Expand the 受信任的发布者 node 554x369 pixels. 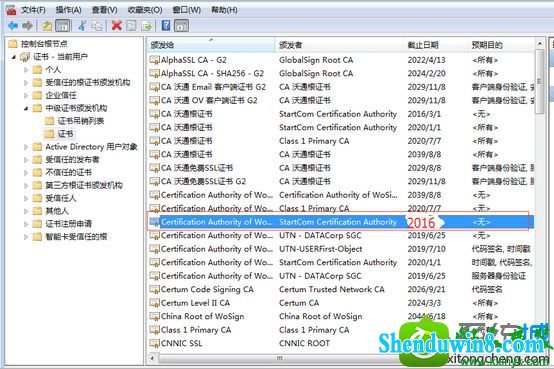[x=26, y=159]
